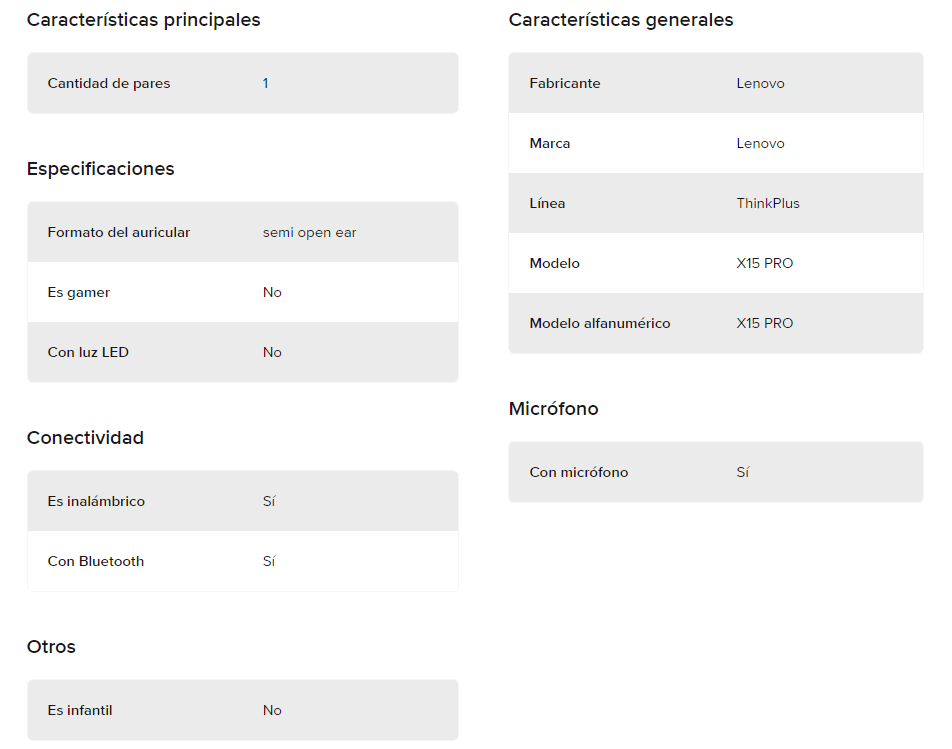Click the Con Bluetooth label
Viewport: 952px width, 749px height.
[x=96, y=561]
